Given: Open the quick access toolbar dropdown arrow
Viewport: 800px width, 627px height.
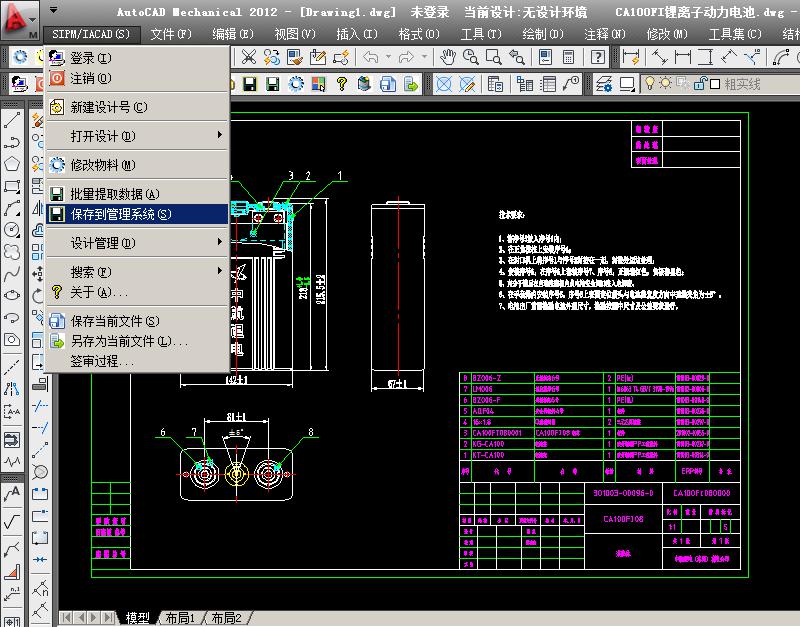Looking at the screenshot, I should (x=53, y=10).
